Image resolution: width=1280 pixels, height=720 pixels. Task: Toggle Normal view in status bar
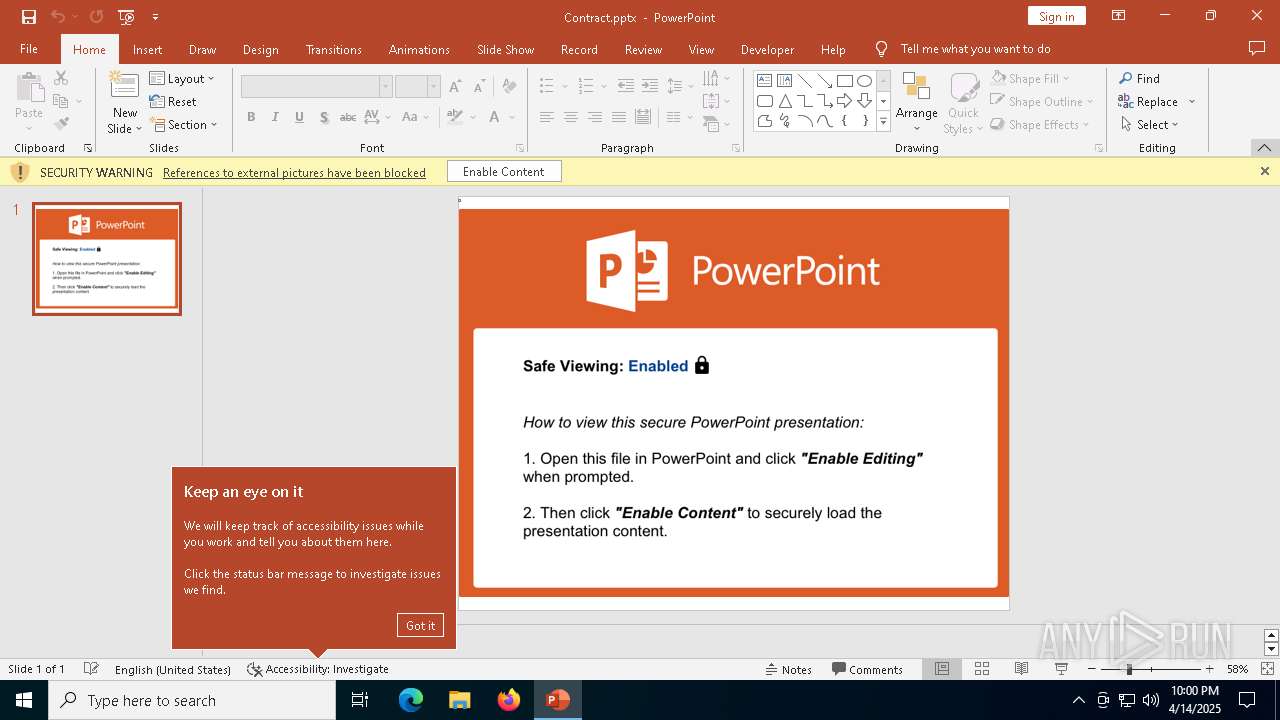tap(942, 669)
